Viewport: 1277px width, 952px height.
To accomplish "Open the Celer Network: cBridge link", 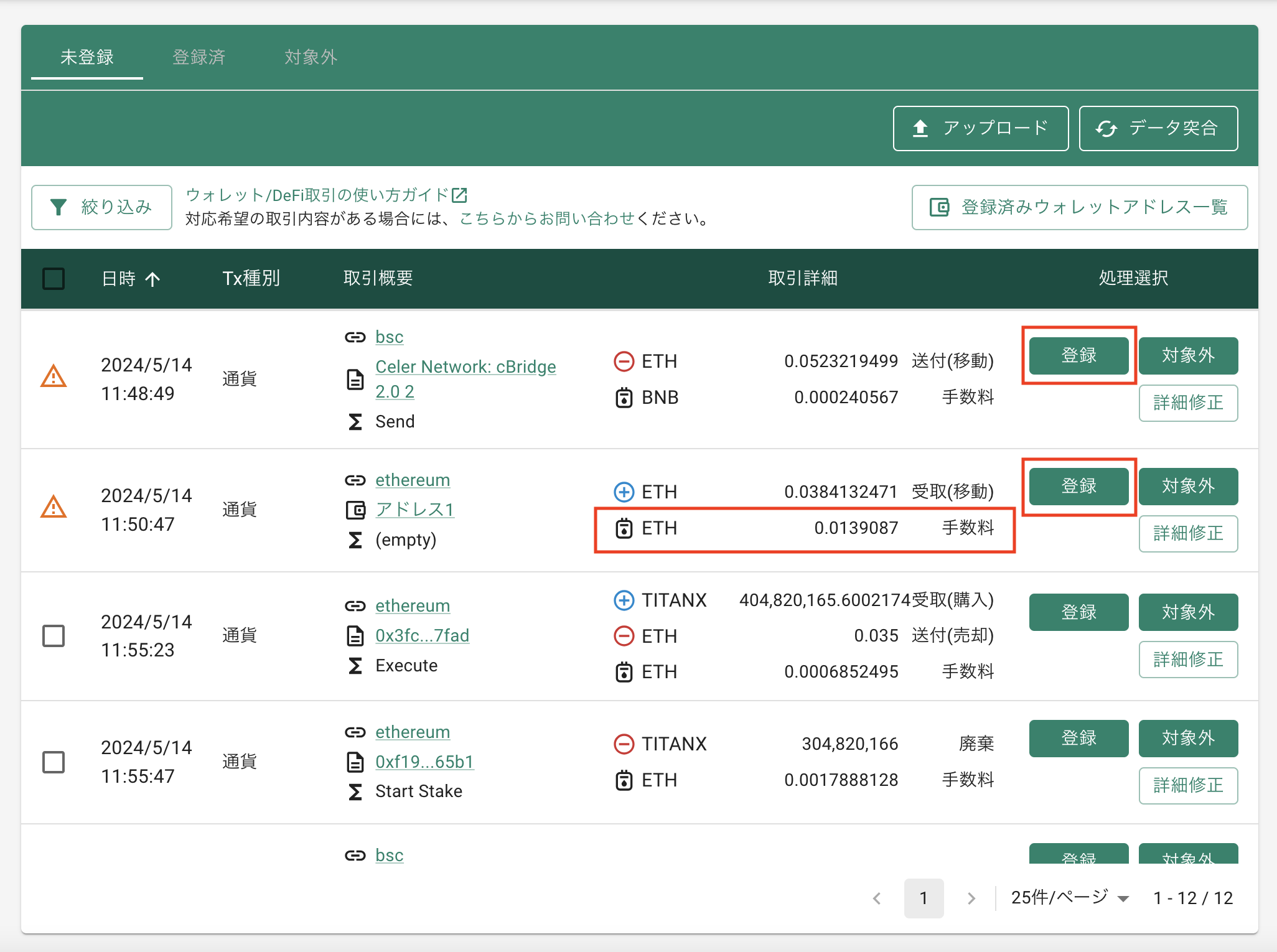I will point(465,379).
